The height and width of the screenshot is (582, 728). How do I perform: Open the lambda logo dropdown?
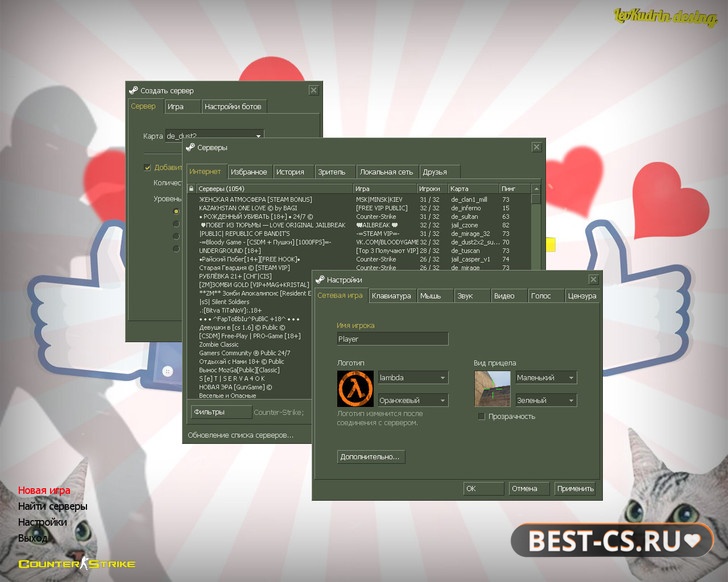[x=413, y=378]
